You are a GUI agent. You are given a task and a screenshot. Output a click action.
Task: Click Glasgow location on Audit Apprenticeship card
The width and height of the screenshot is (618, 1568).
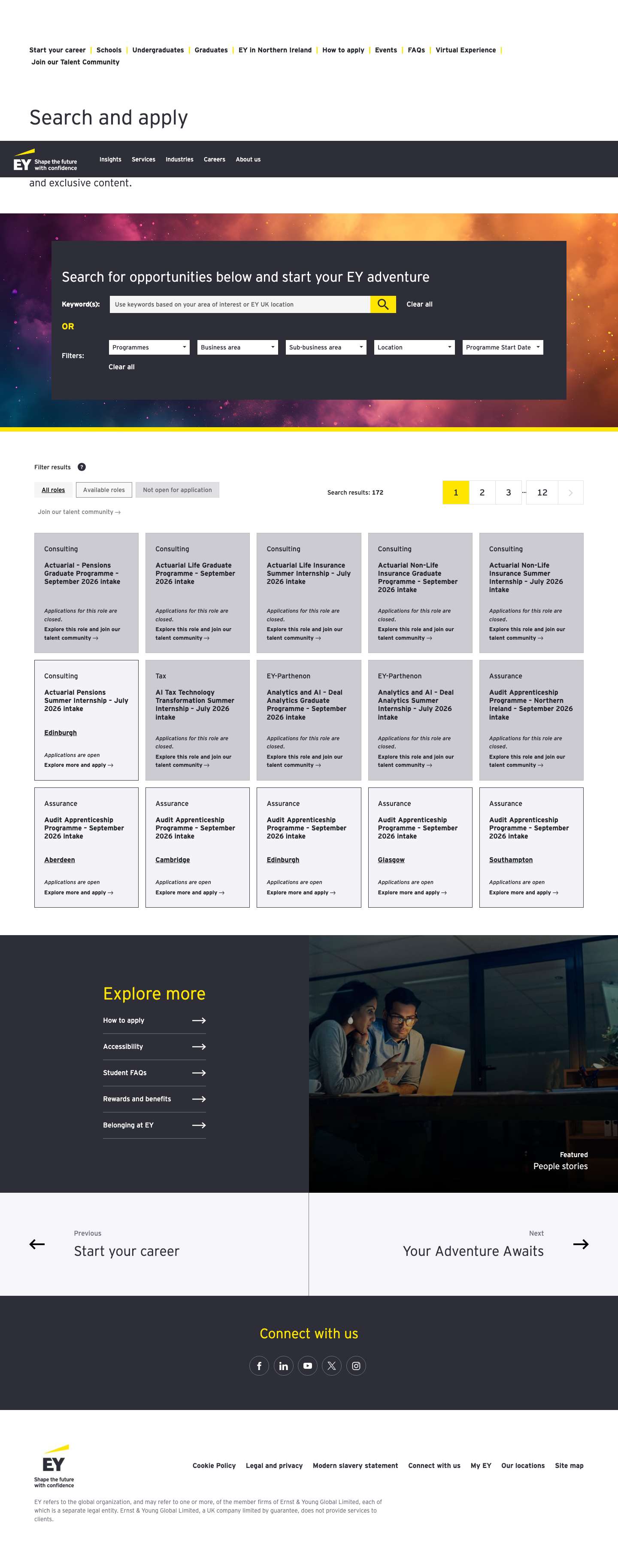pyautogui.click(x=391, y=860)
